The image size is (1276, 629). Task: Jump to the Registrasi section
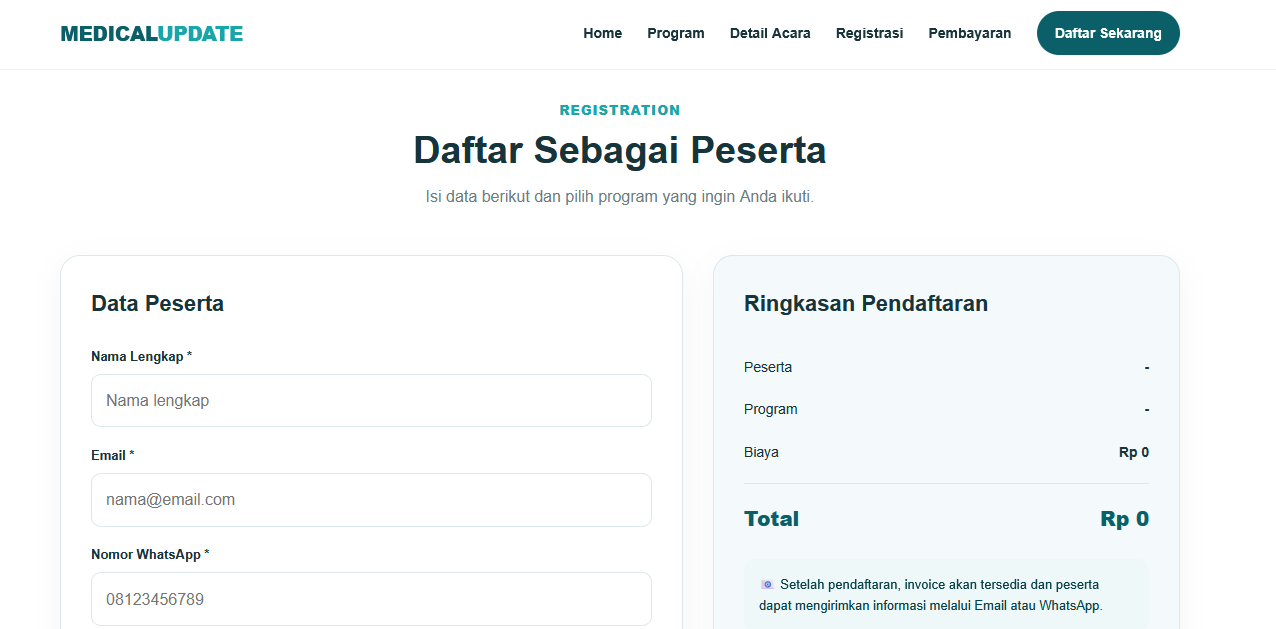click(x=870, y=33)
